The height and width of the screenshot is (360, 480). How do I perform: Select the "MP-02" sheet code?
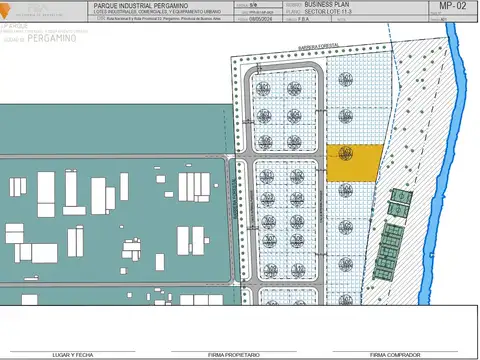[453, 6]
